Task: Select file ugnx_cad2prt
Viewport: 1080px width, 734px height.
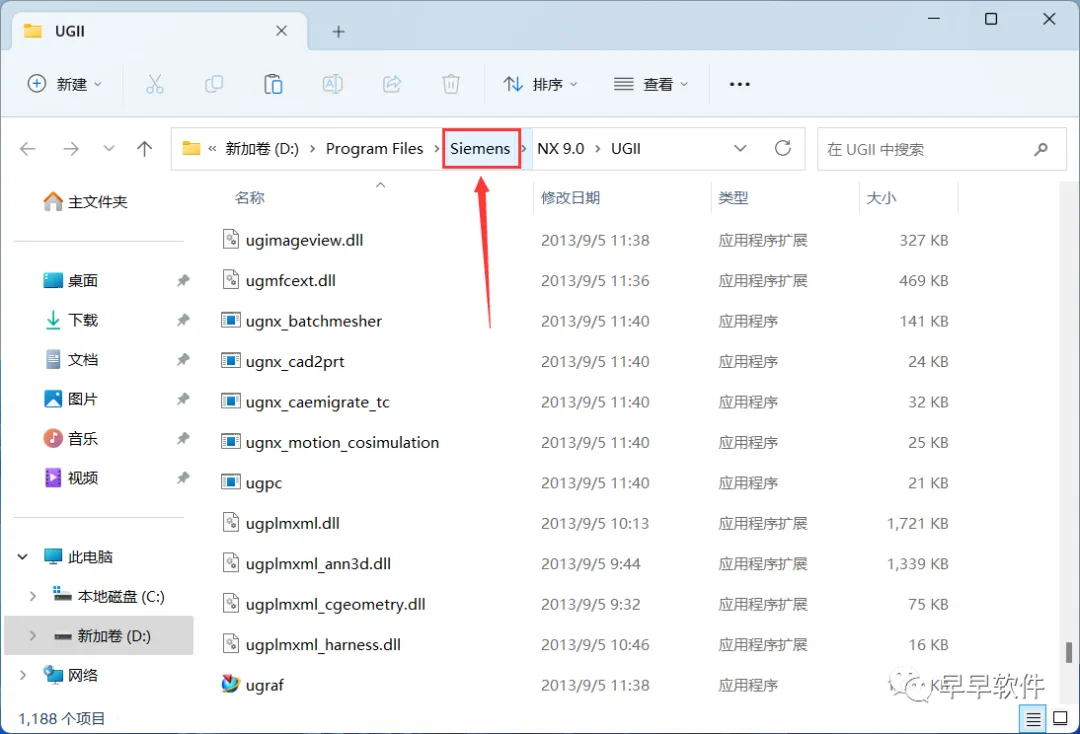Action: pos(295,361)
